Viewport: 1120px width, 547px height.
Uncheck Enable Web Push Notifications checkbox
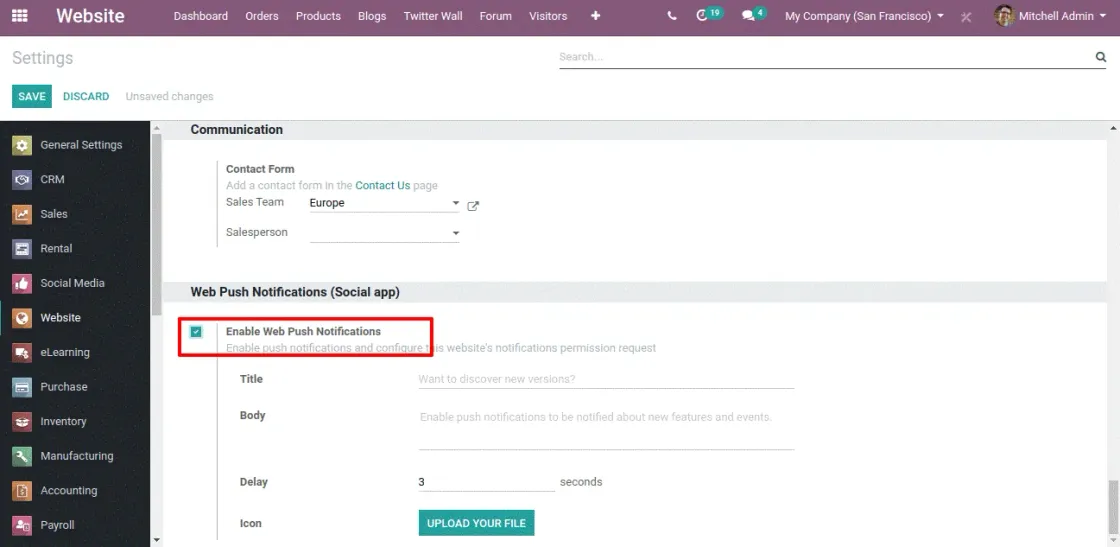tap(196, 331)
